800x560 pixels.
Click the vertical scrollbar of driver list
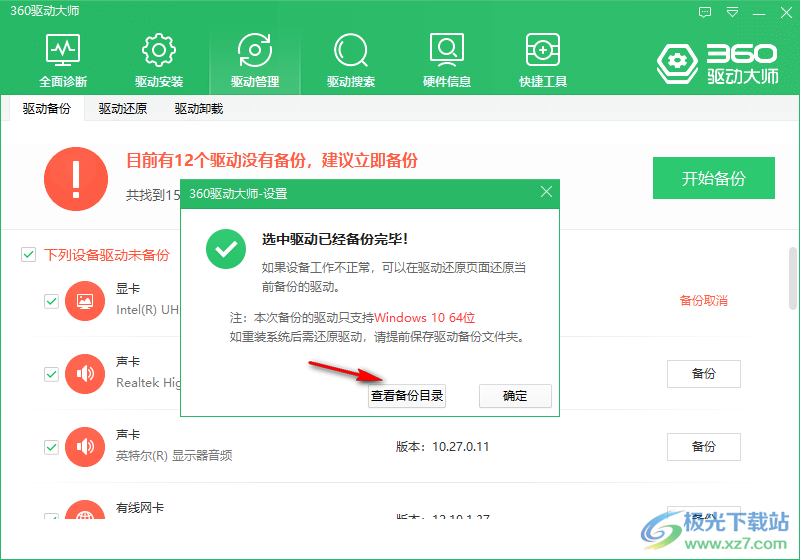[x=793, y=278]
